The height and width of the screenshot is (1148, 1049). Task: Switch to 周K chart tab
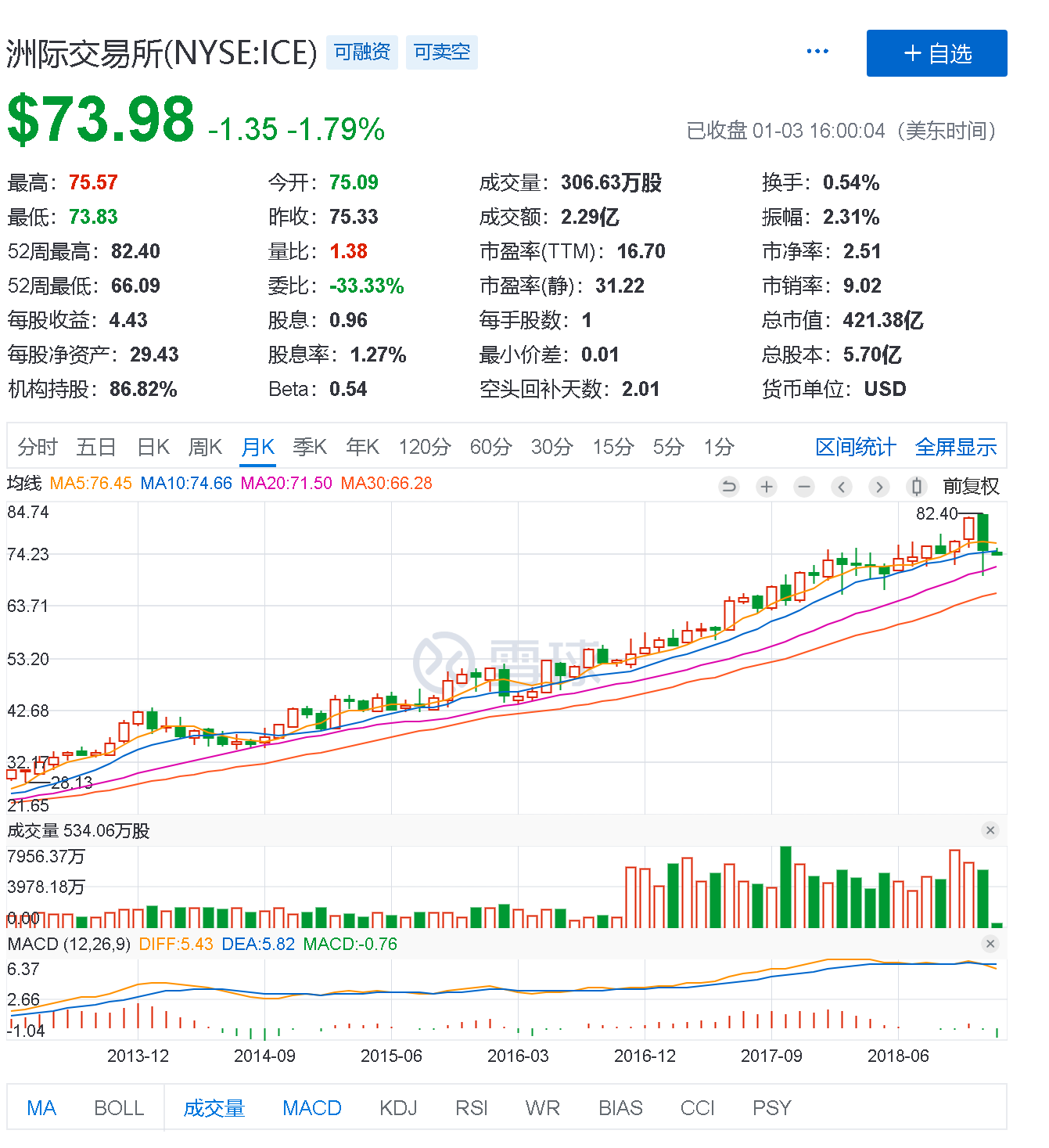click(206, 447)
